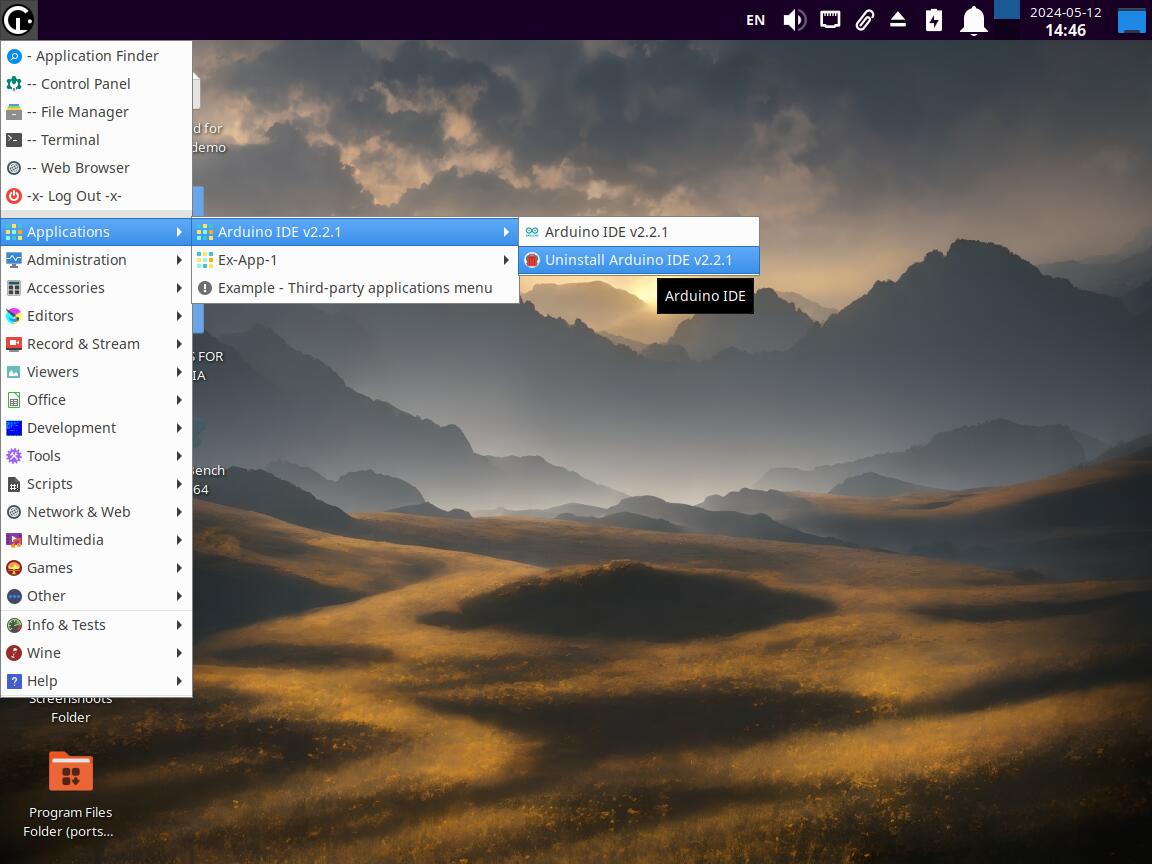Select Uninstall Arduino IDE v2.2.1
The image size is (1152, 864).
pyautogui.click(x=638, y=260)
